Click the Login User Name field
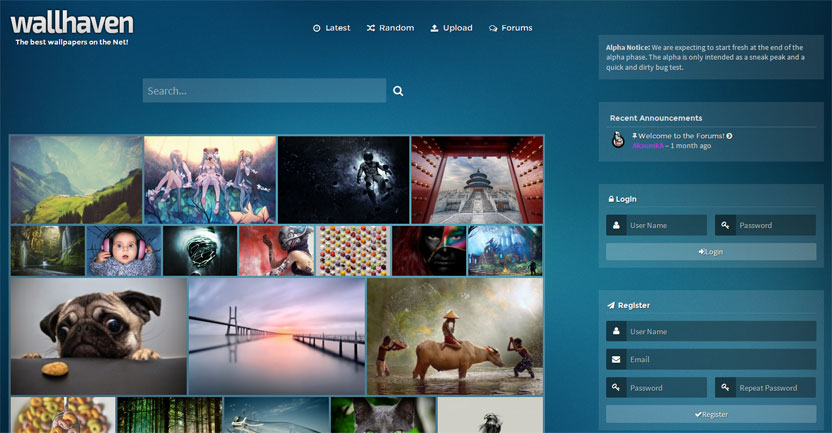 tap(665, 226)
